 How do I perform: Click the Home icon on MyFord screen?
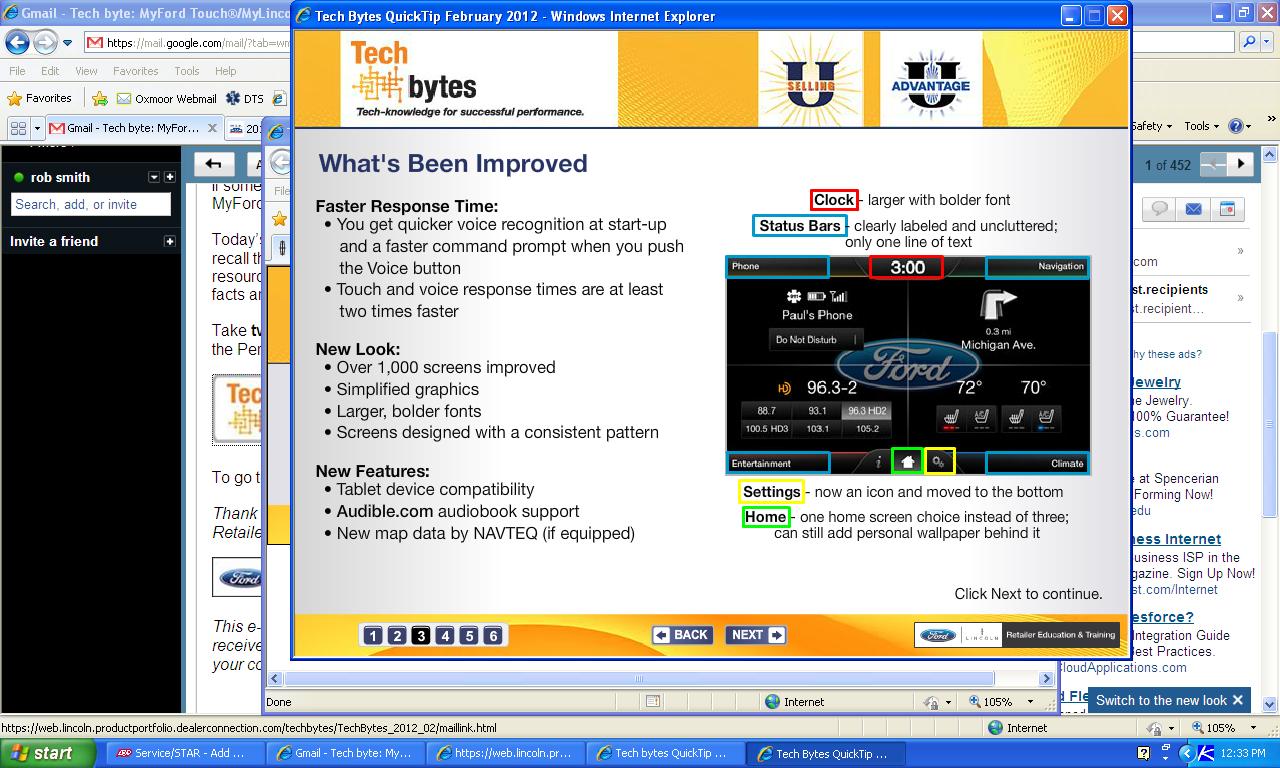pos(907,461)
